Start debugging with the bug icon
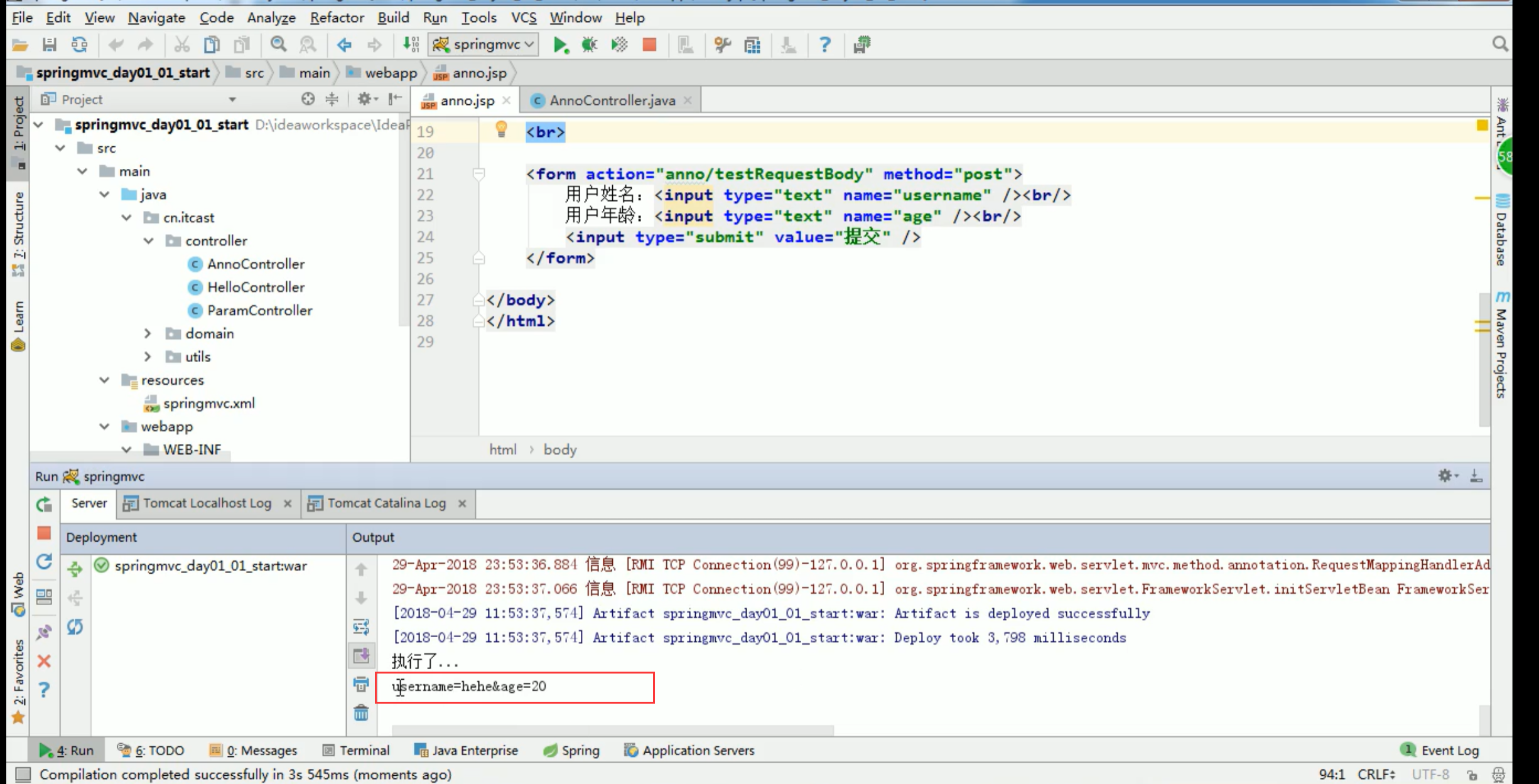The height and width of the screenshot is (784, 1539). 589,45
